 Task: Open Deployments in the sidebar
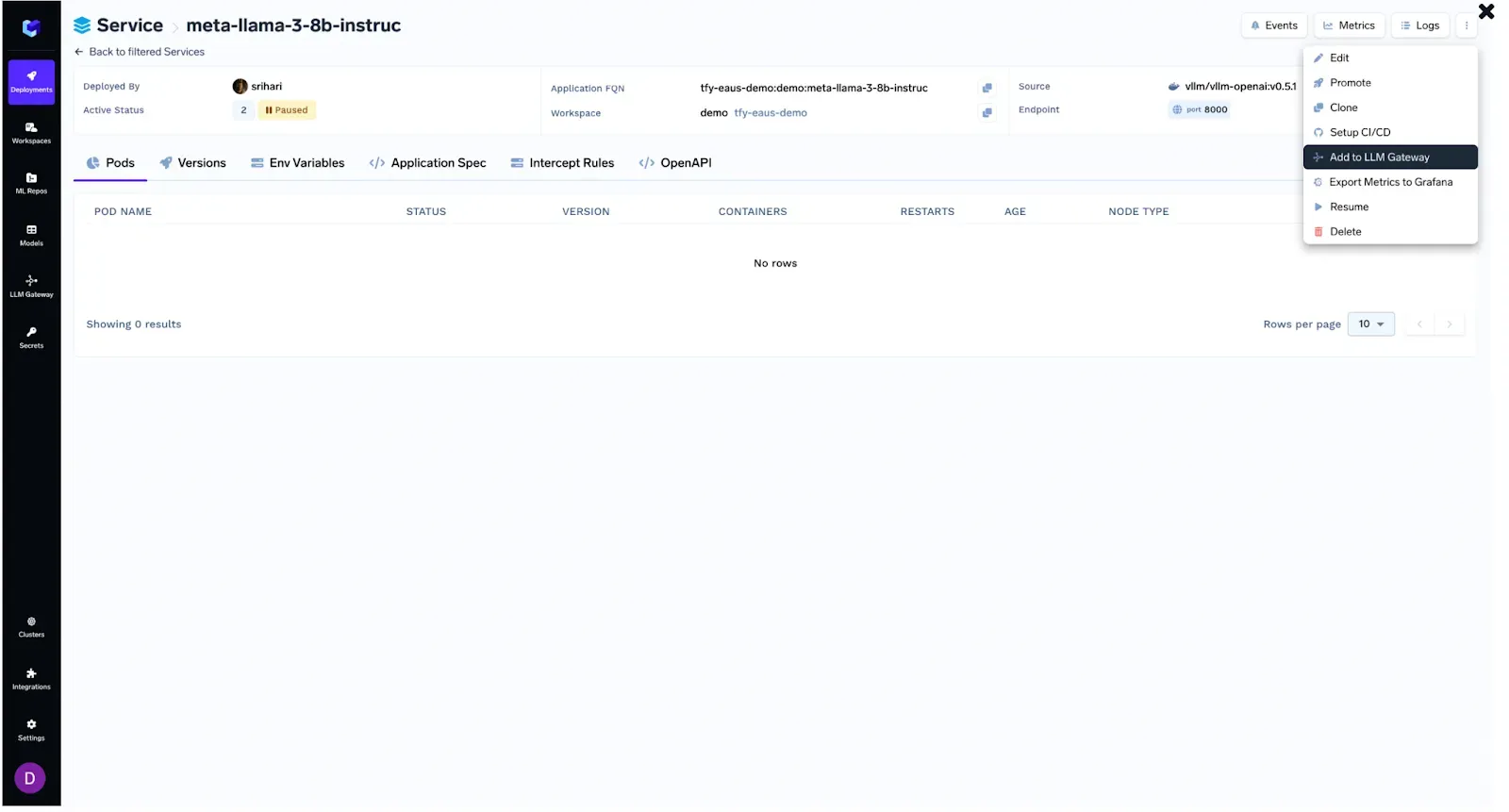click(31, 82)
